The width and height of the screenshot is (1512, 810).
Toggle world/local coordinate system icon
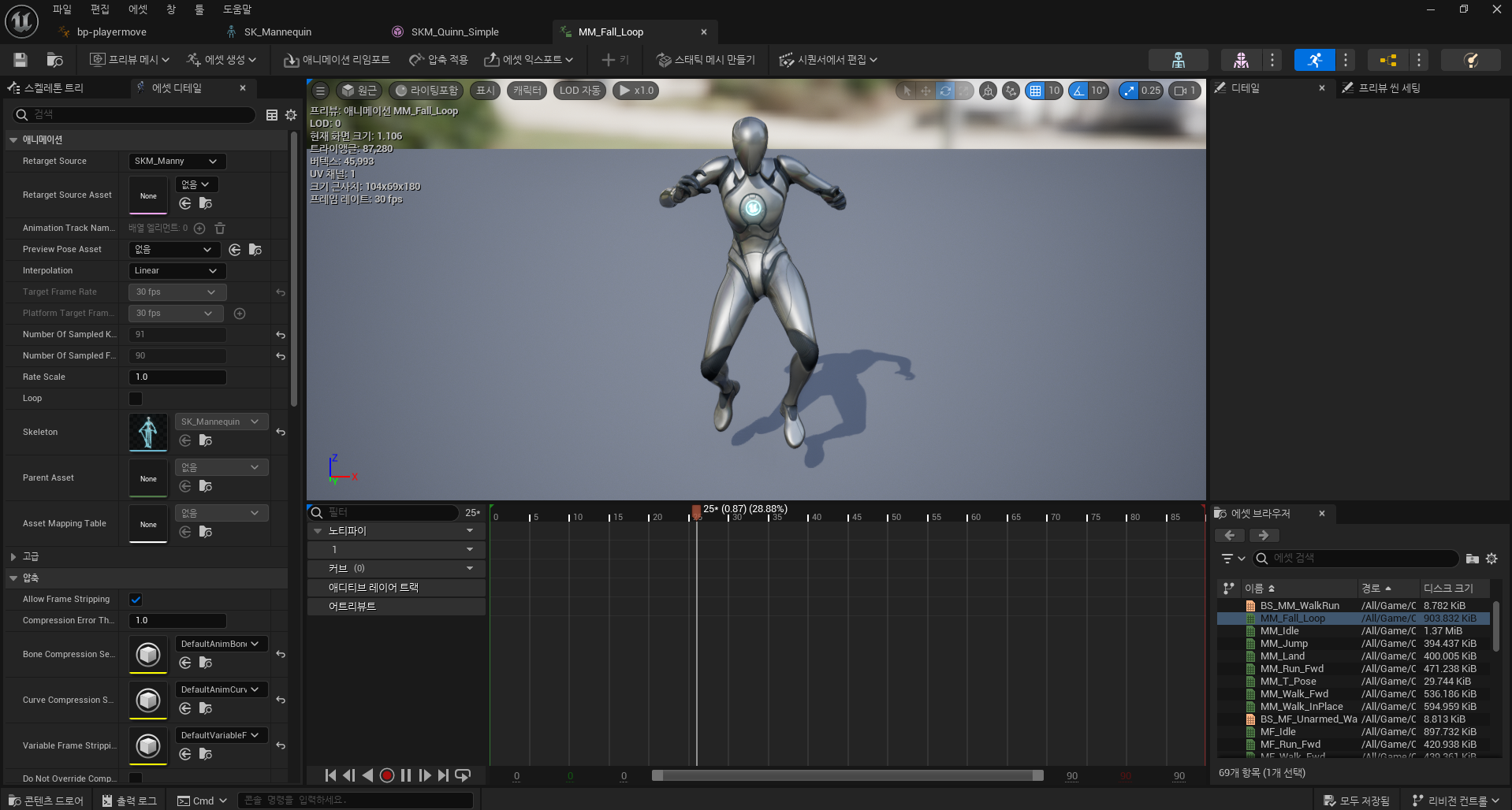pos(988,91)
